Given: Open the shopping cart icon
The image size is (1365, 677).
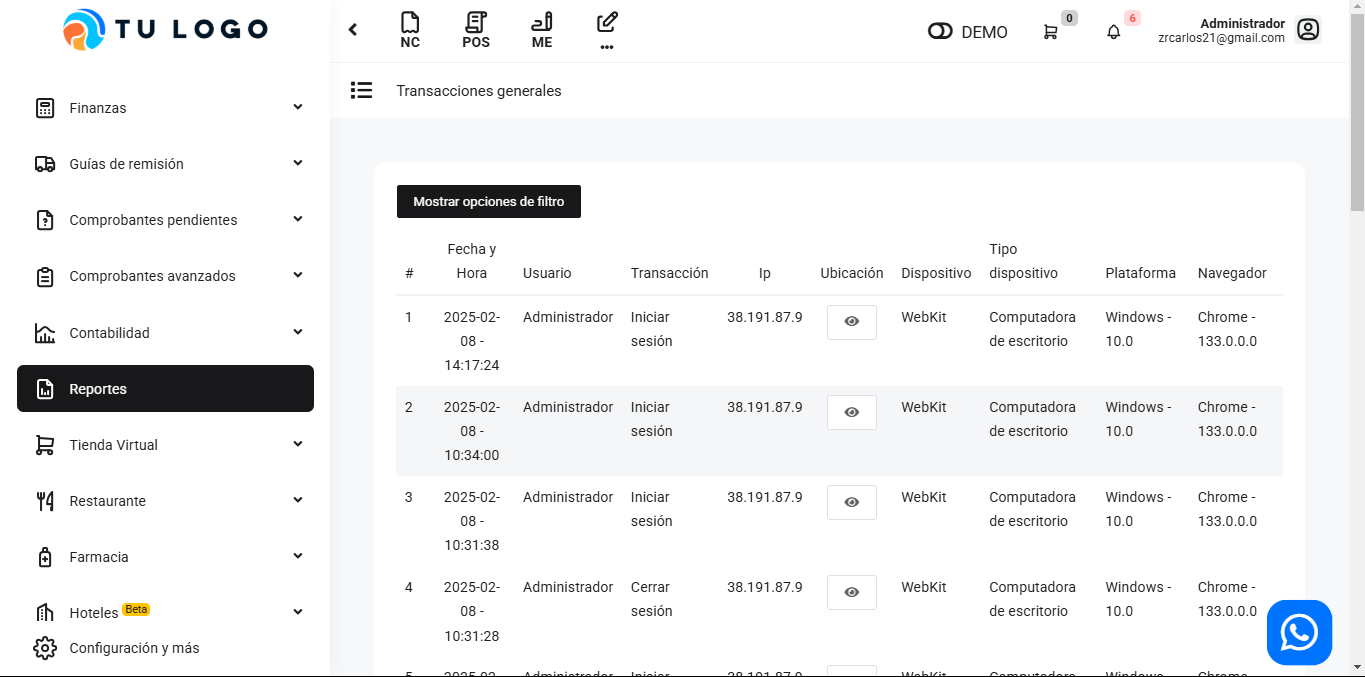Looking at the screenshot, I should tap(1050, 32).
